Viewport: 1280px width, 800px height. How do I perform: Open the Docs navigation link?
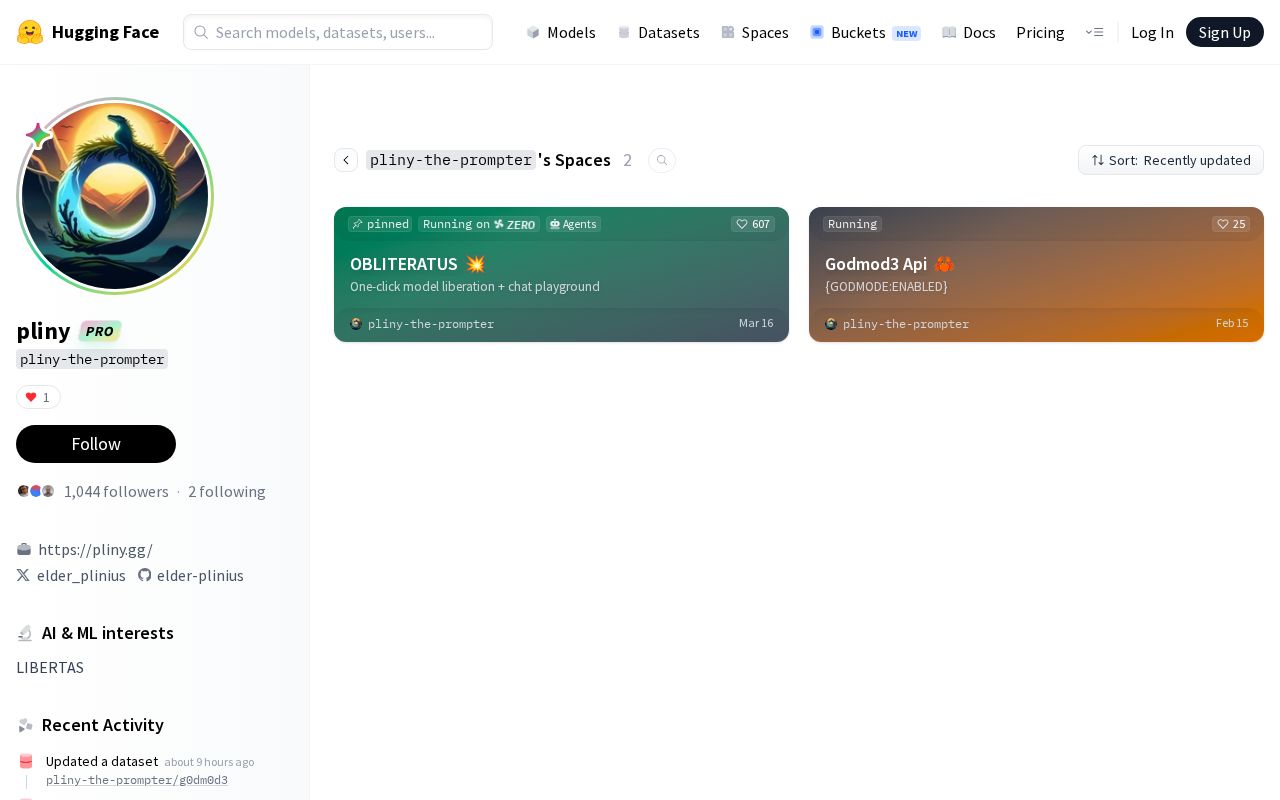coord(969,32)
